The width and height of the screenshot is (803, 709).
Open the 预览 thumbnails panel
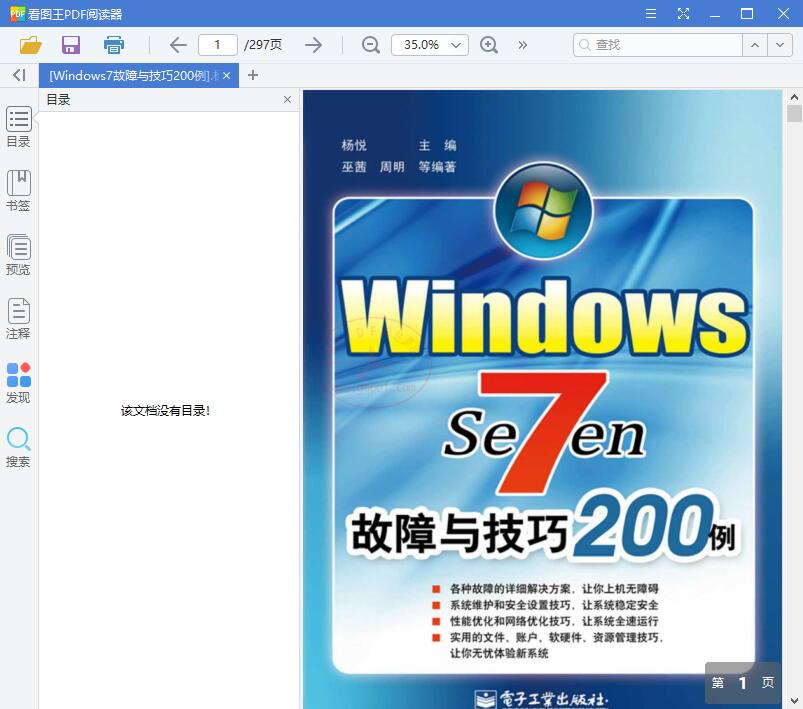click(18, 255)
